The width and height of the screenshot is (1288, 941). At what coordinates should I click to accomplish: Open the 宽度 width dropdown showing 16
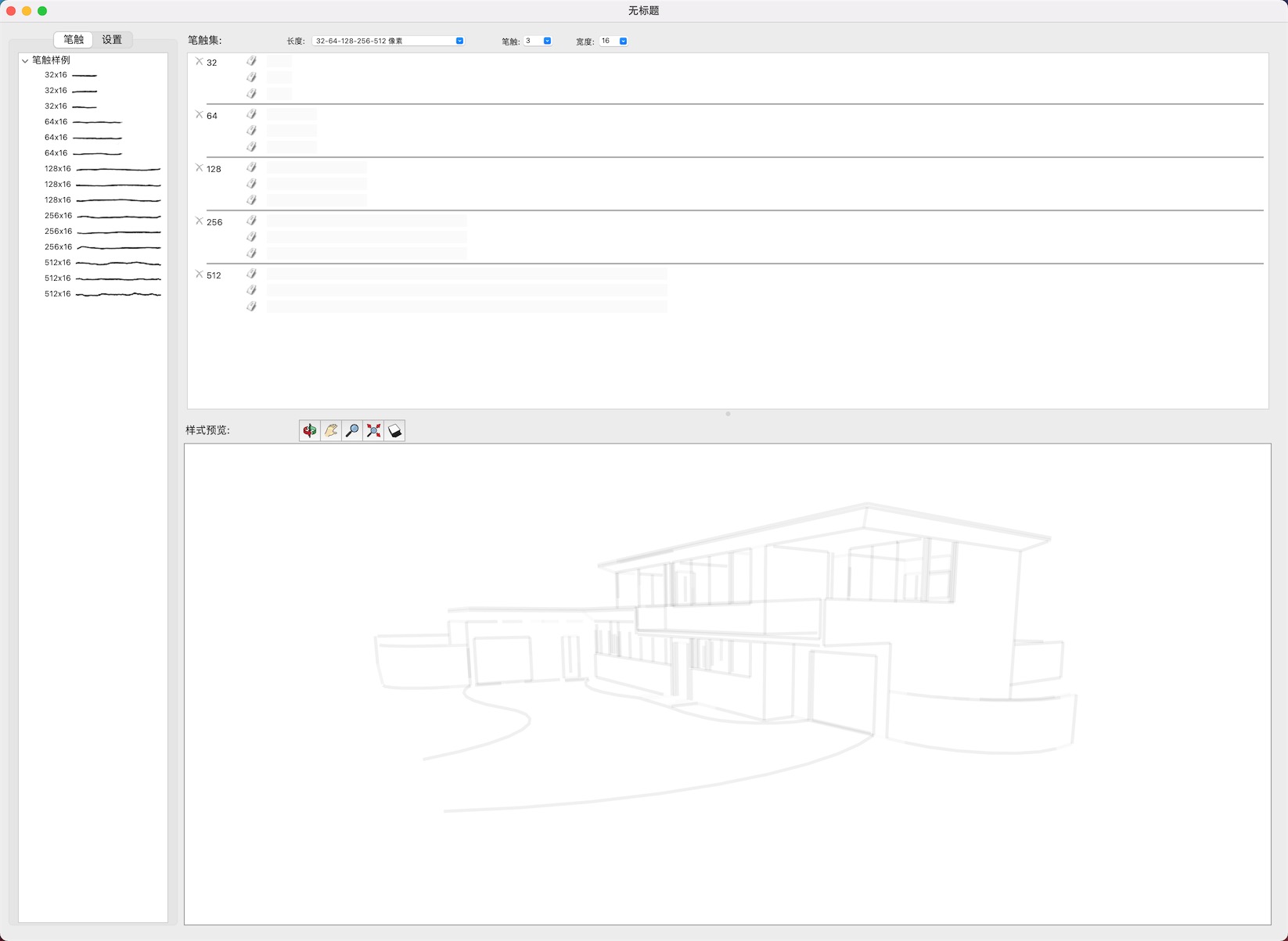[x=613, y=41]
